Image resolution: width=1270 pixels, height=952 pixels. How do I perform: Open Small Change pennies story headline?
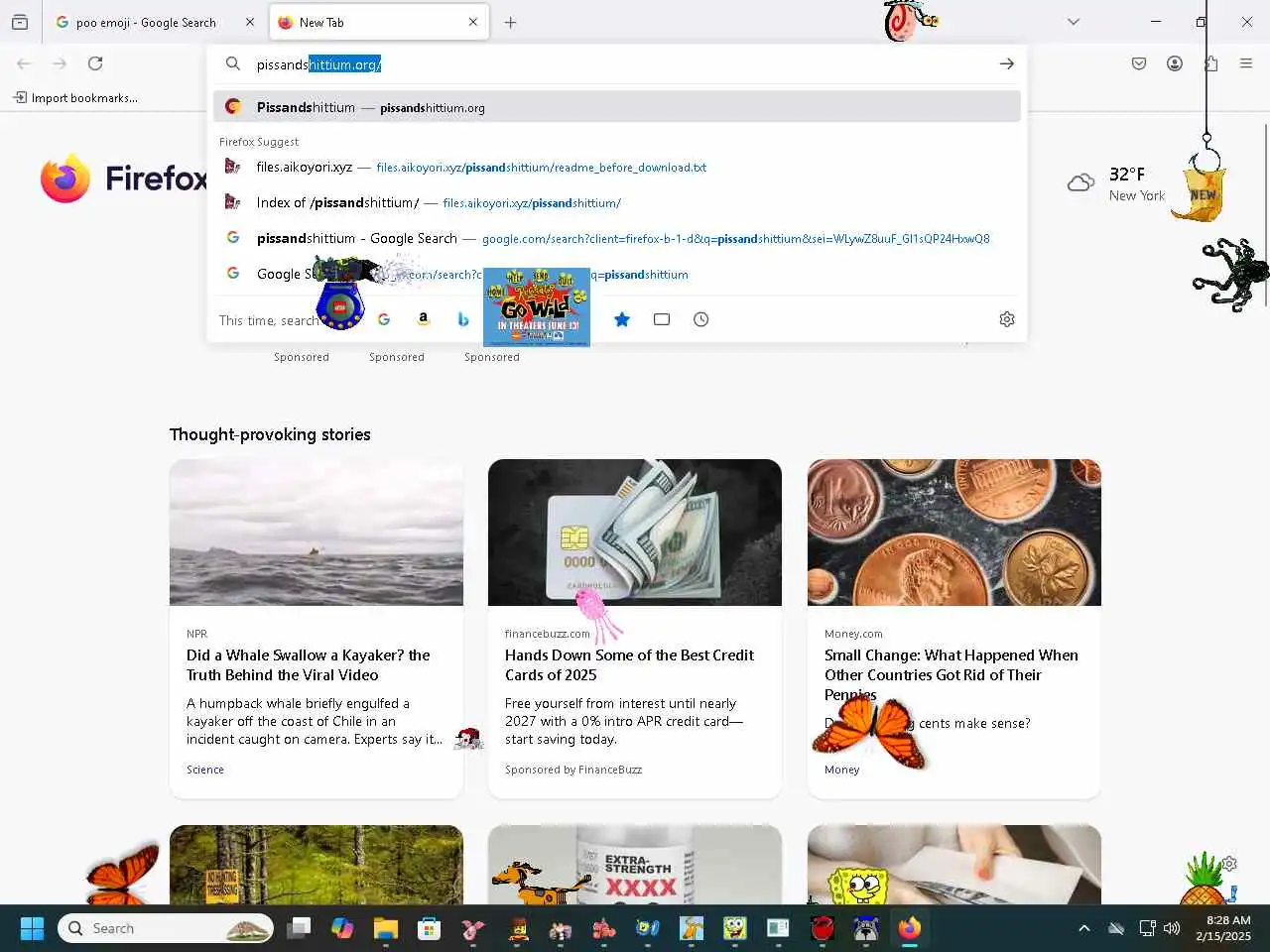click(951, 674)
